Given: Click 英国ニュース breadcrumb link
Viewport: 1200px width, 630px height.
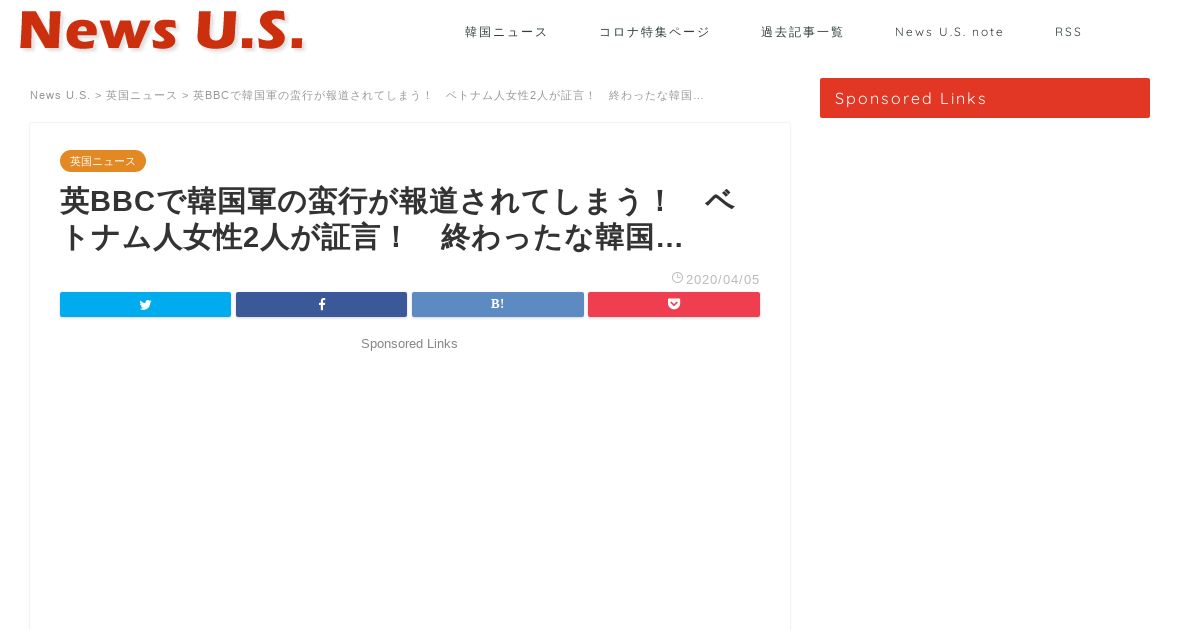Looking at the screenshot, I should [141, 95].
